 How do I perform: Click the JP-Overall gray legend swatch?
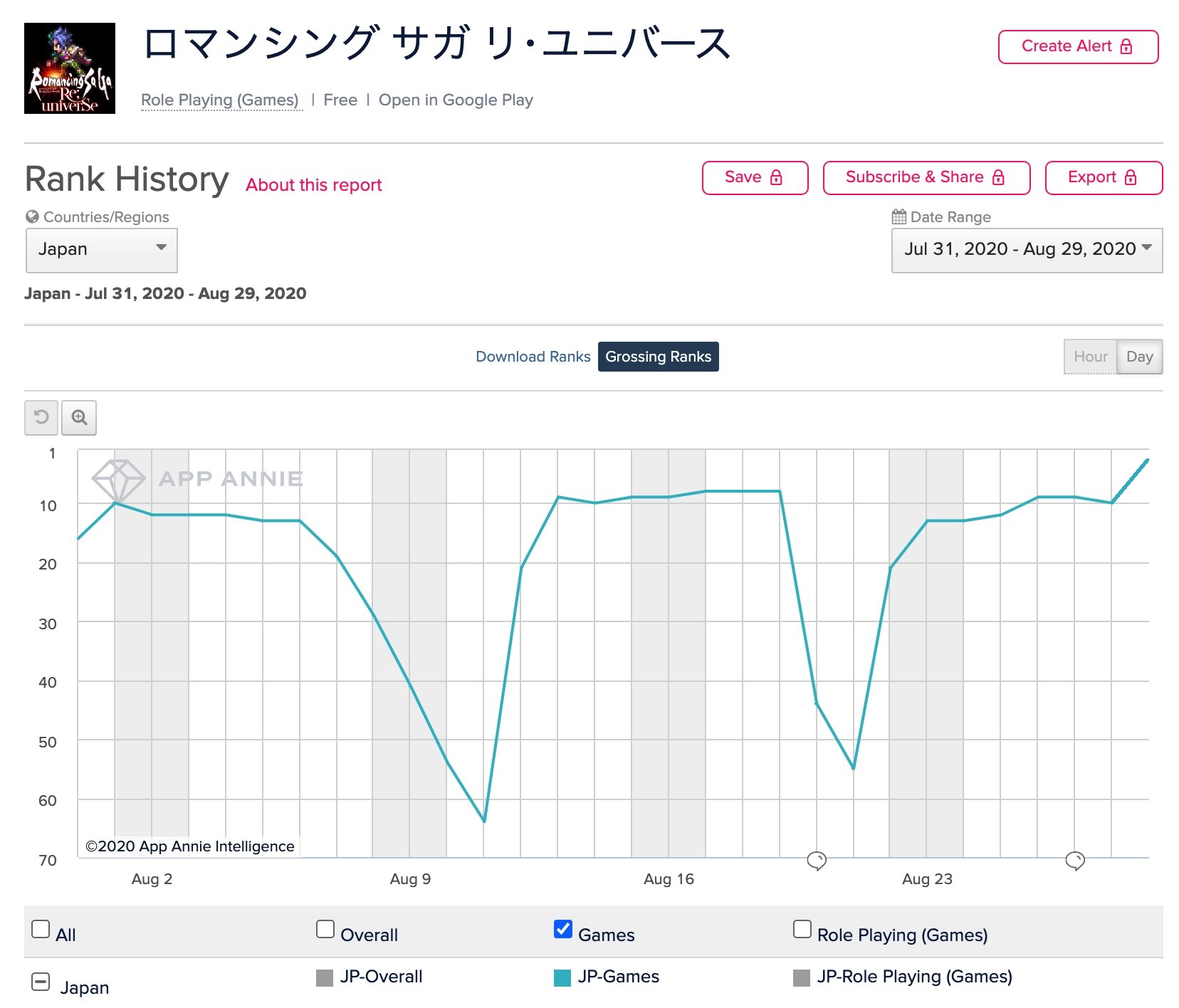point(325,978)
